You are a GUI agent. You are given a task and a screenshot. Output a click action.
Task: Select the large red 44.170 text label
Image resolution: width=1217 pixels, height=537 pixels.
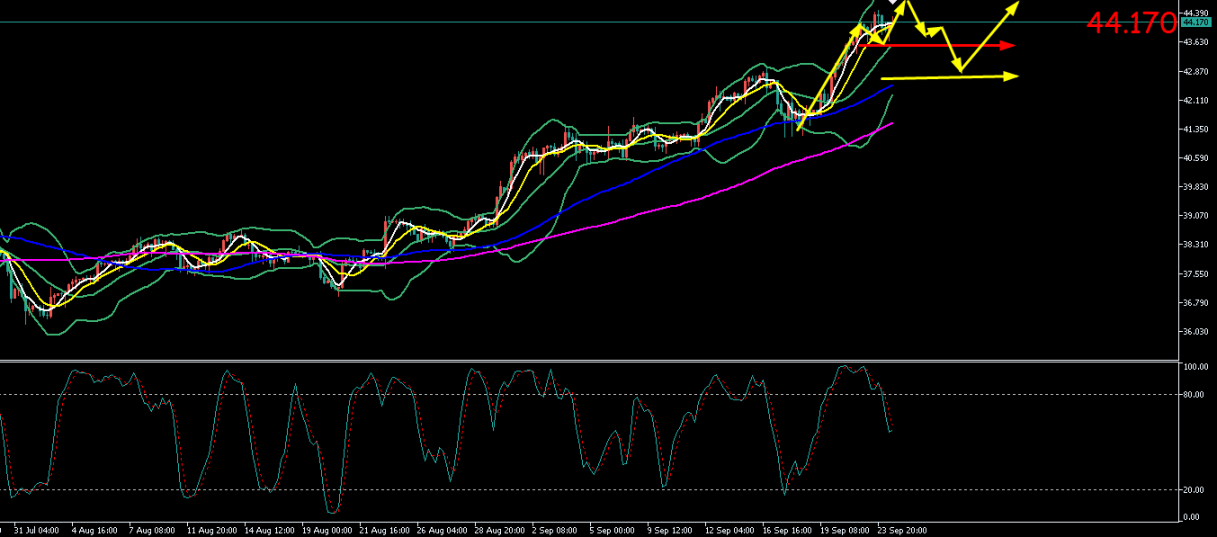pyautogui.click(x=1131, y=24)
